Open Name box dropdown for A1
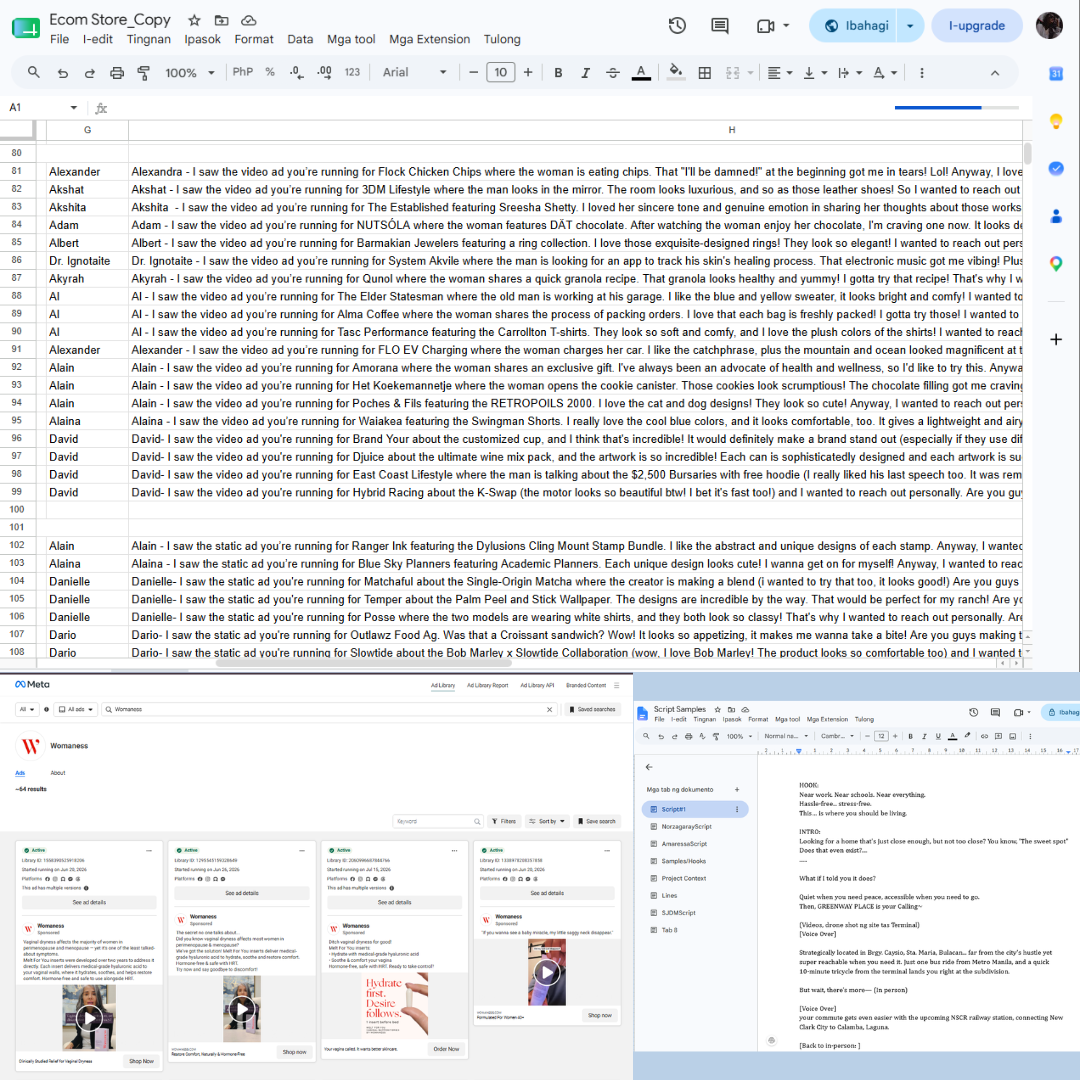This screenshot has height=1080, width=1080. point(74,107)
